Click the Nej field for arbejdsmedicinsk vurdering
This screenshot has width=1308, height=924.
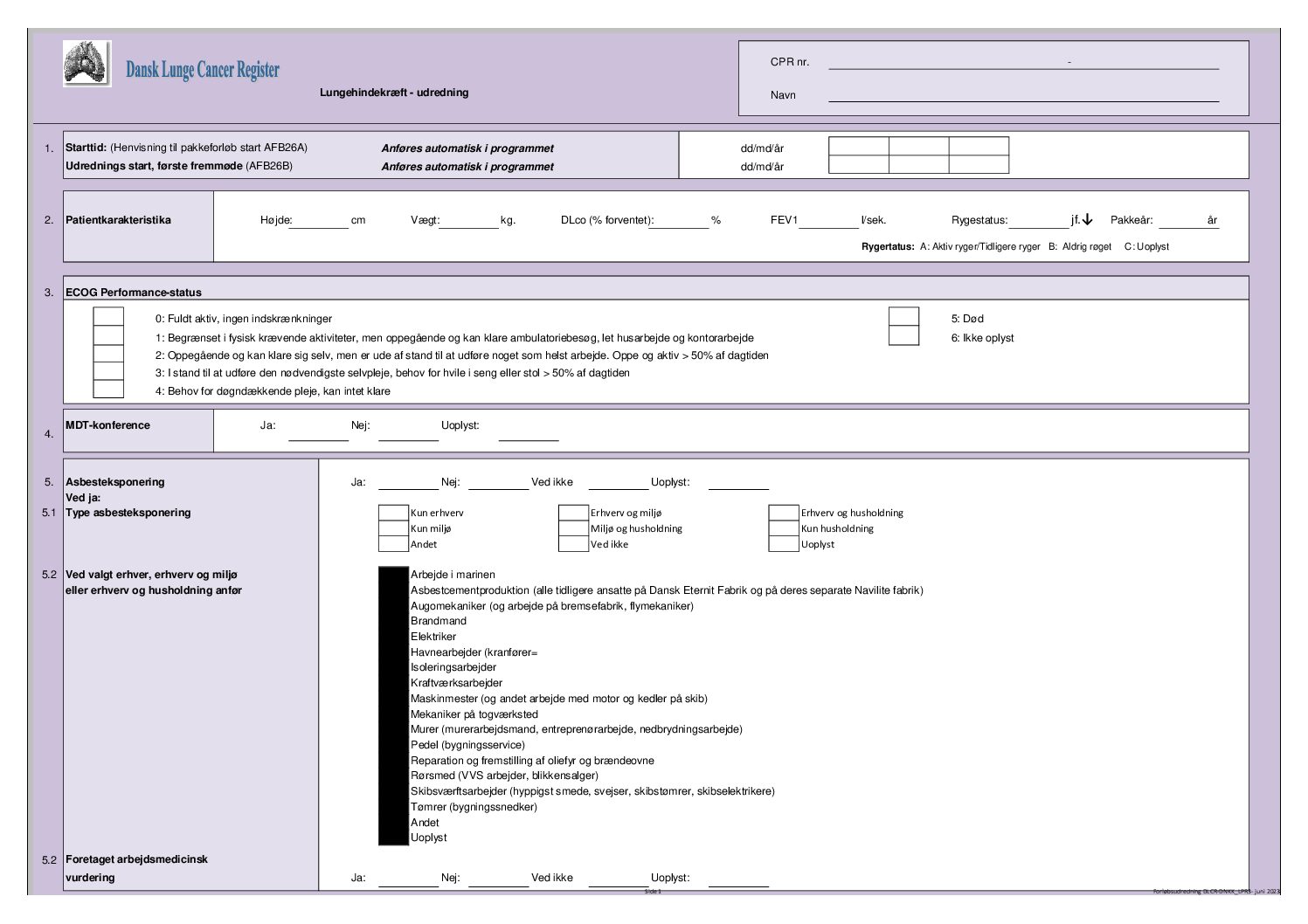(498, 878)
